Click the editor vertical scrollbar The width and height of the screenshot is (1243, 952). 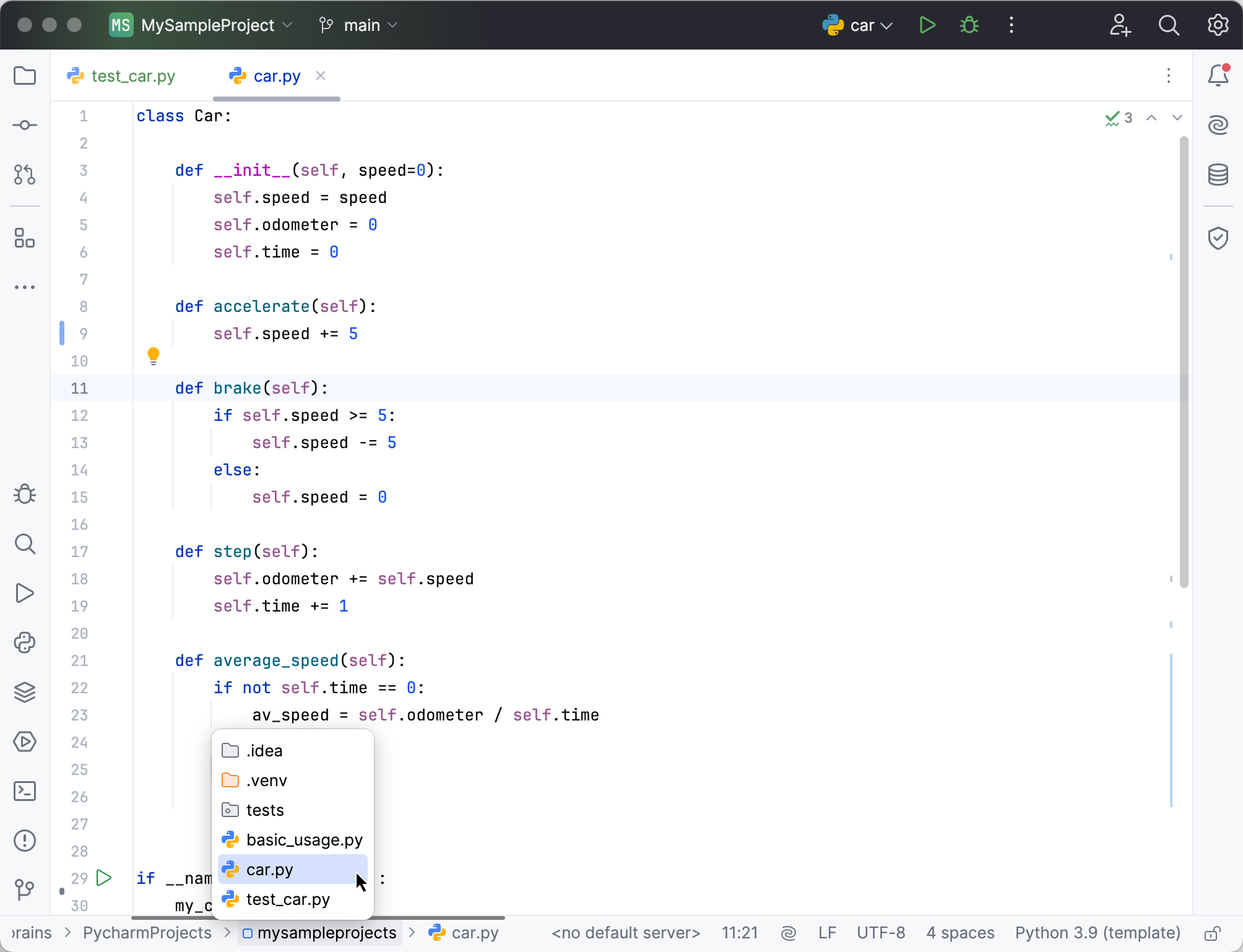pyautogui.click(x=1184, y=363)
